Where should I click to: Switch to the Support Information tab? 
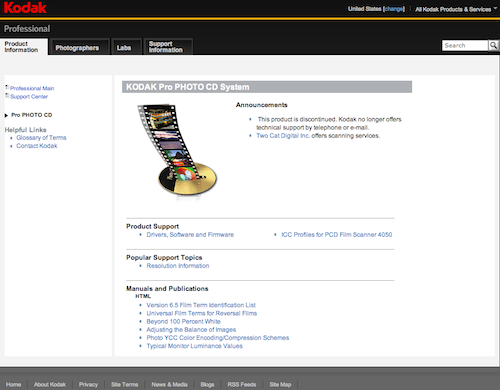pyautogui.click(x=168, y=47)
